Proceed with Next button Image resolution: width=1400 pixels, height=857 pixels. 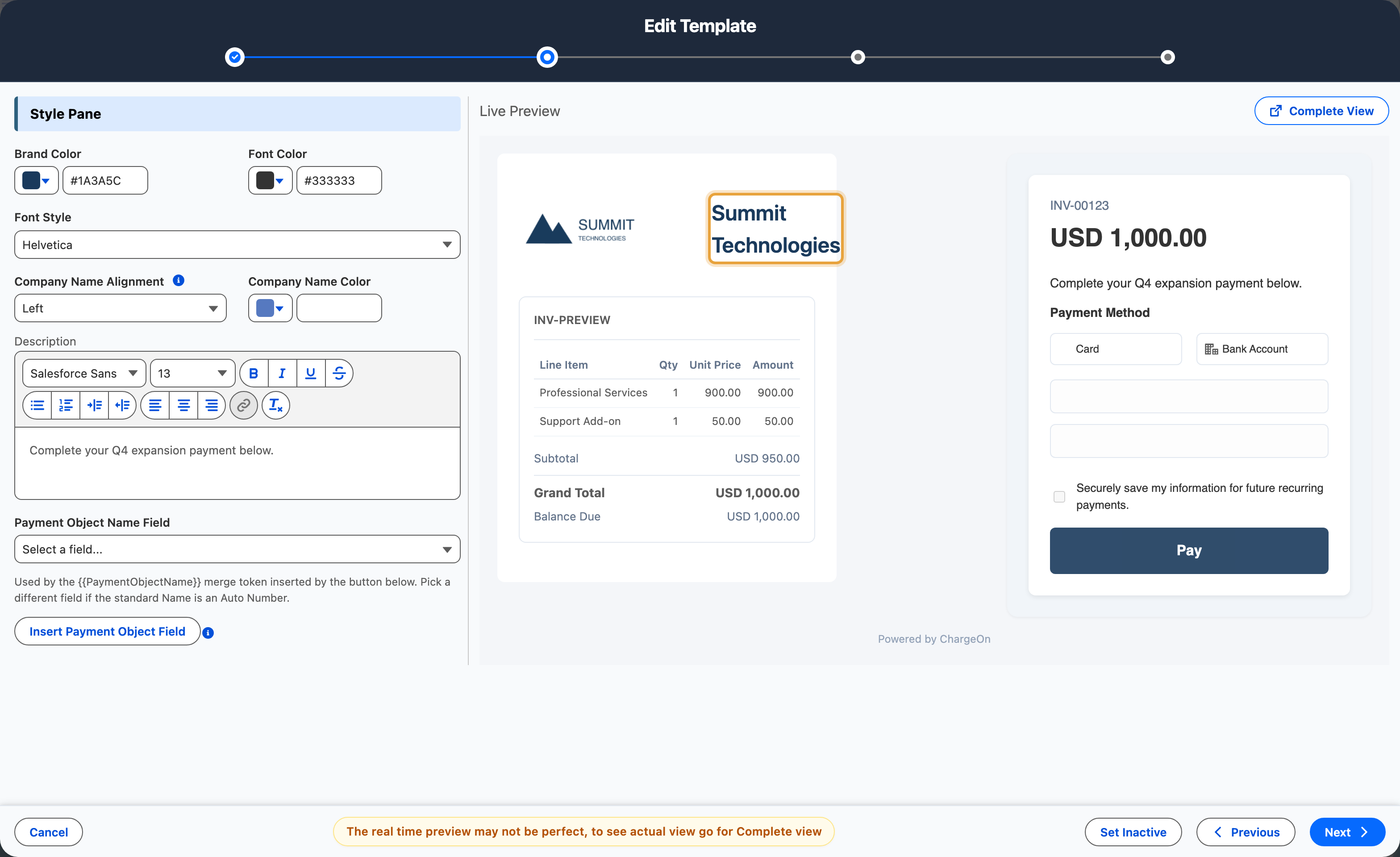pyautogui.click(x=1347, y=832)
